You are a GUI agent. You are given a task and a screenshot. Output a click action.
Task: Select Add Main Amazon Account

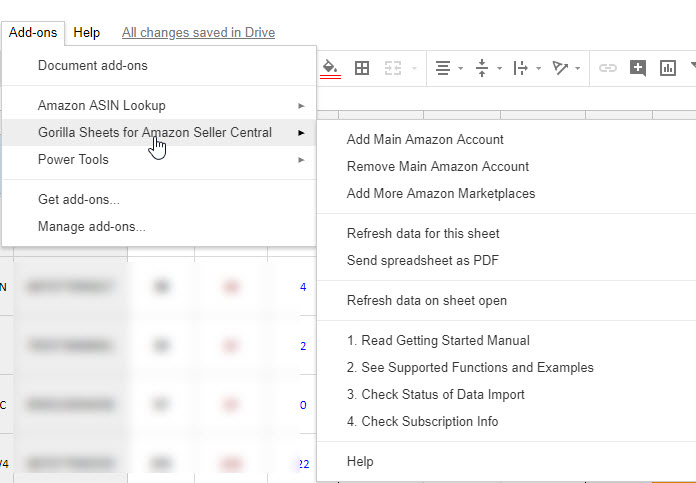tap(425, 140)
